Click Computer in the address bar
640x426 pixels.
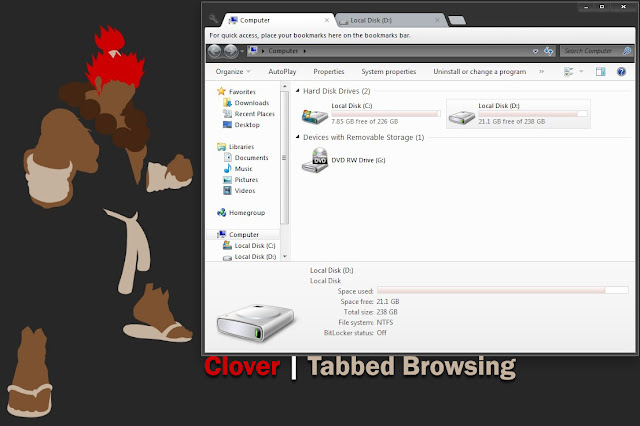pos(283,51)
